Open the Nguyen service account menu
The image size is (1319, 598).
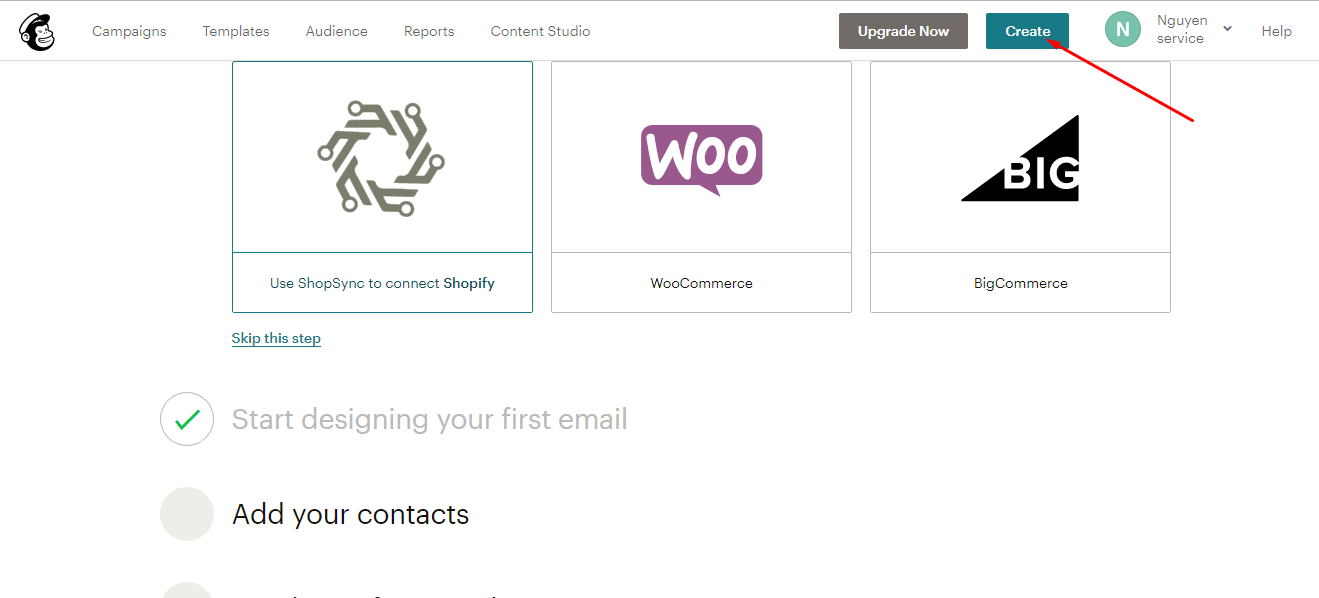coord(1181,29)
